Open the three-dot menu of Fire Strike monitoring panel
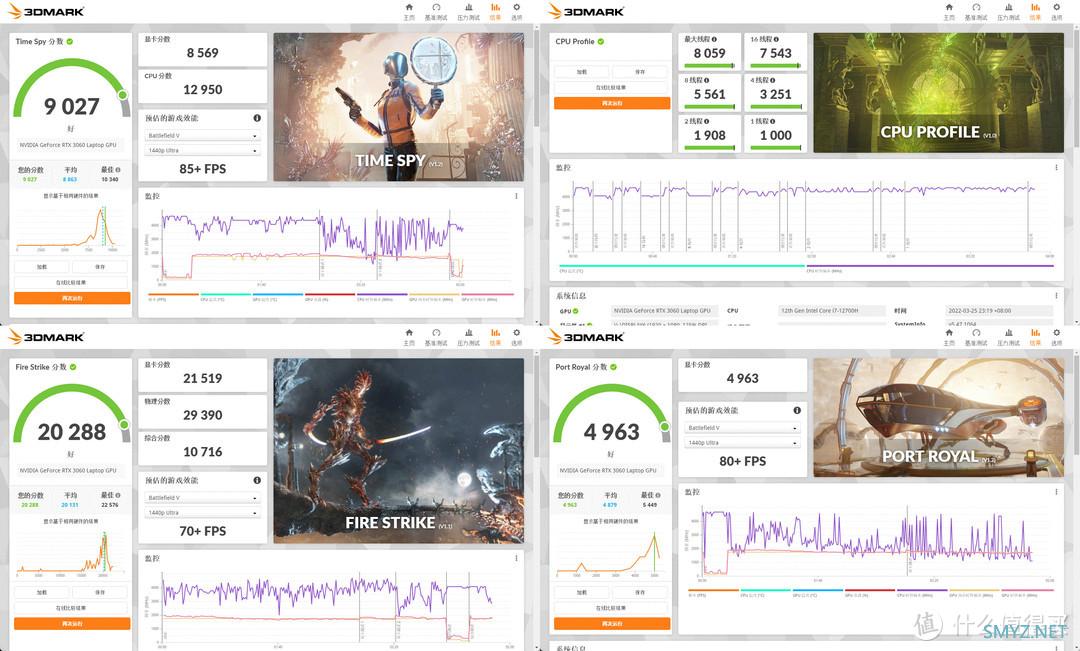The width and height of the screenshot is (1080, 651). (x=517, y=558)
